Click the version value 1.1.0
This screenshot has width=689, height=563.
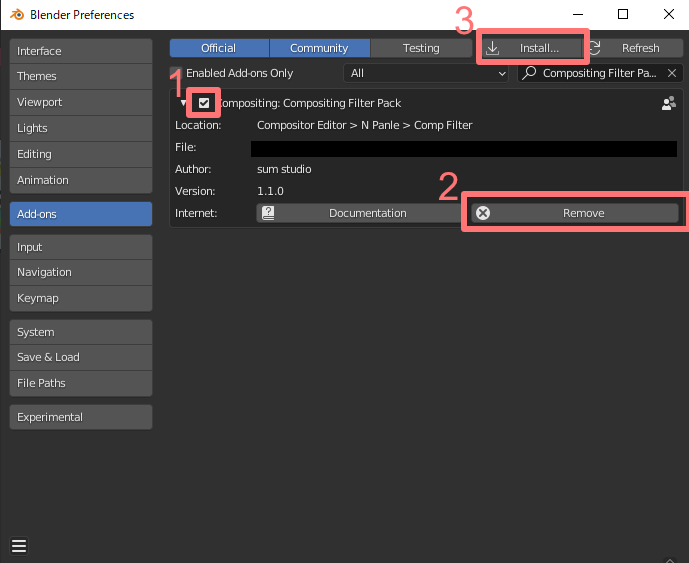pos(270,191)
